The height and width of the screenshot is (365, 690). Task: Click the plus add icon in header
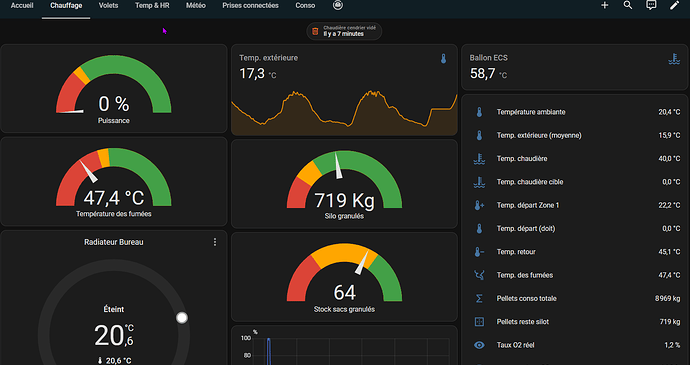(x=605, y=5)
